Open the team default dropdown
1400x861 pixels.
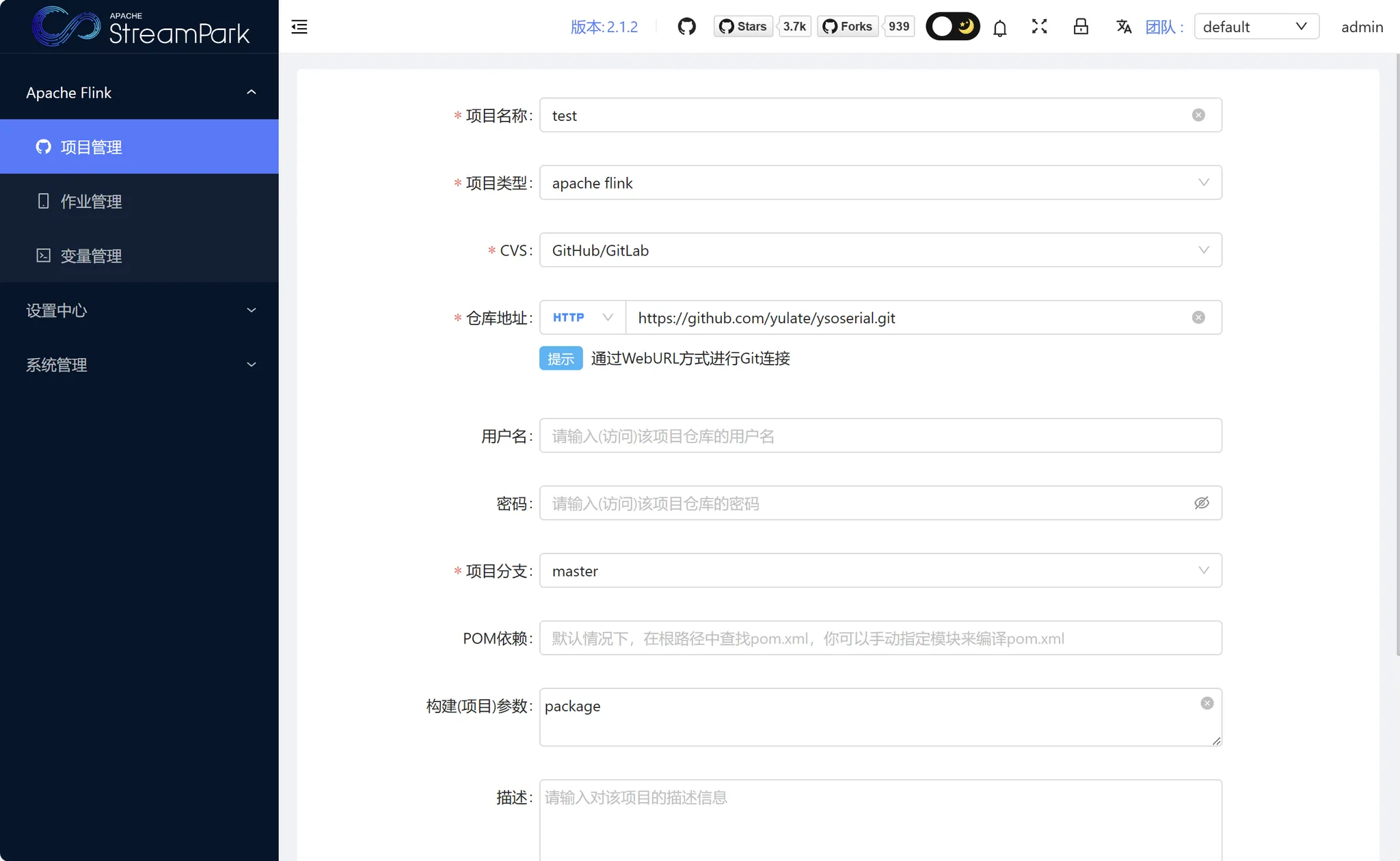(x=1256, y=27)
